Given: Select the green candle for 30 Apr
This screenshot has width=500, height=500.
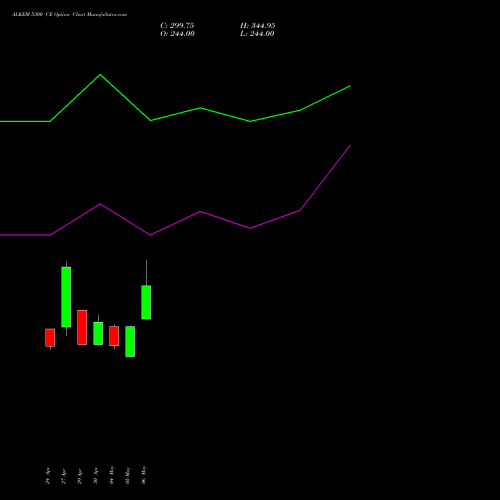Looking at the screenshot, I should click(x=98, y=333).
